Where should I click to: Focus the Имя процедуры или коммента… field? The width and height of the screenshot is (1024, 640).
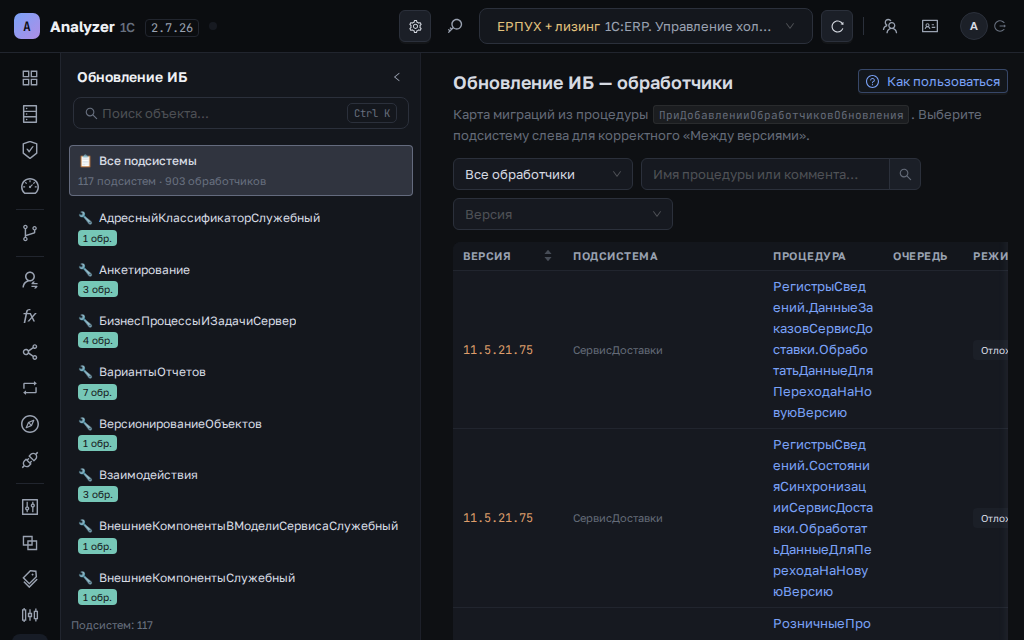click(x=765, y=174)
